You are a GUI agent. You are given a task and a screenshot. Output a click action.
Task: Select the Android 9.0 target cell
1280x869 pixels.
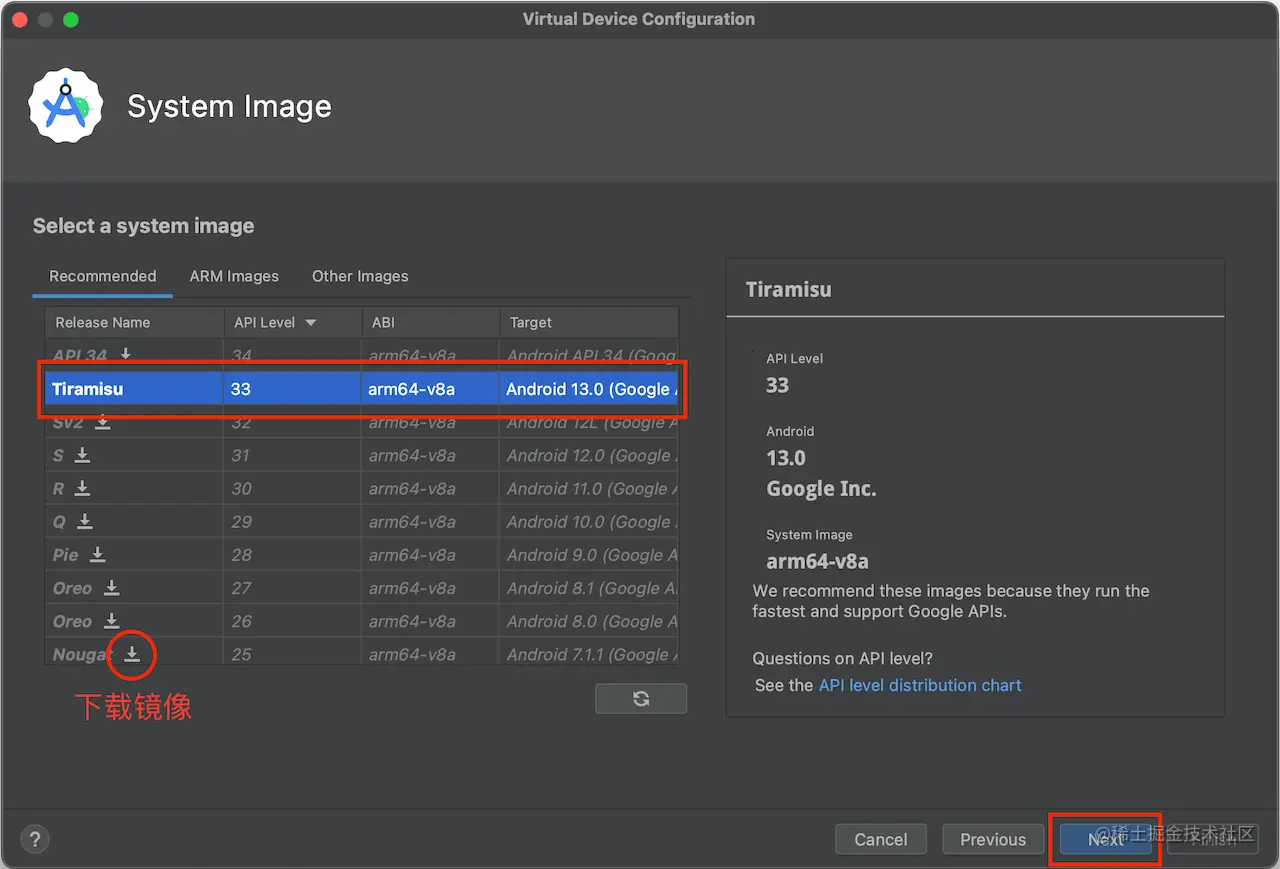pos(589,554)
